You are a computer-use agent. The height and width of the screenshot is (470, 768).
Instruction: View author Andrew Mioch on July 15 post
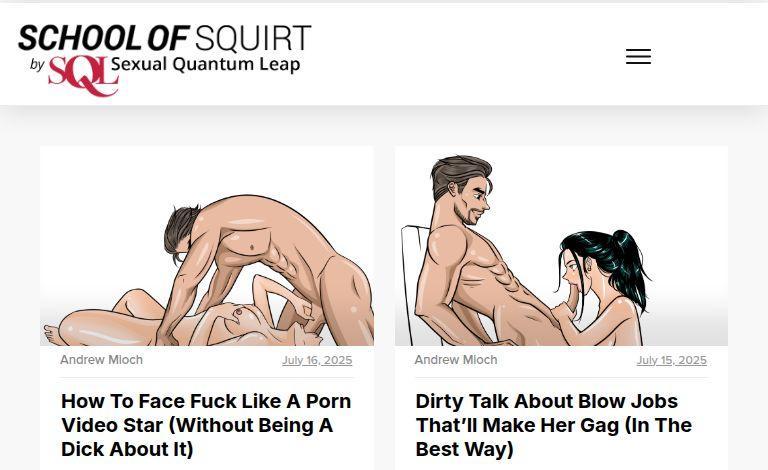point(456,360)
